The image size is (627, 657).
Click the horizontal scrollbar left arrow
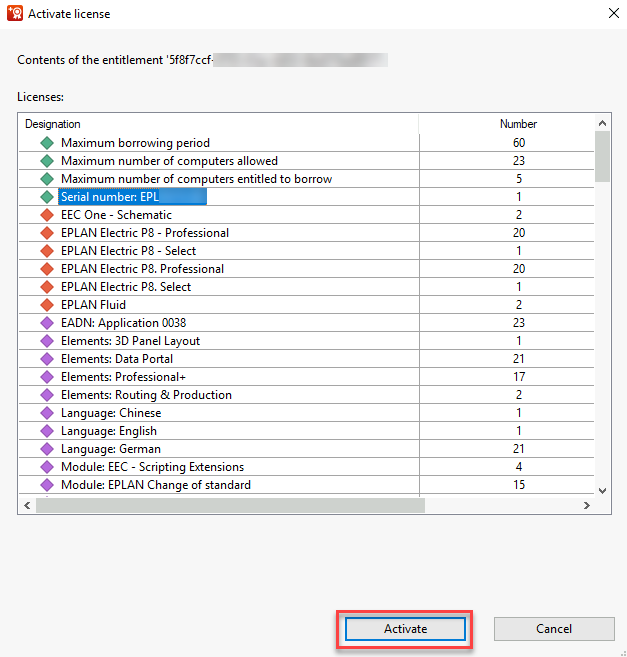[x=27, y=506]
